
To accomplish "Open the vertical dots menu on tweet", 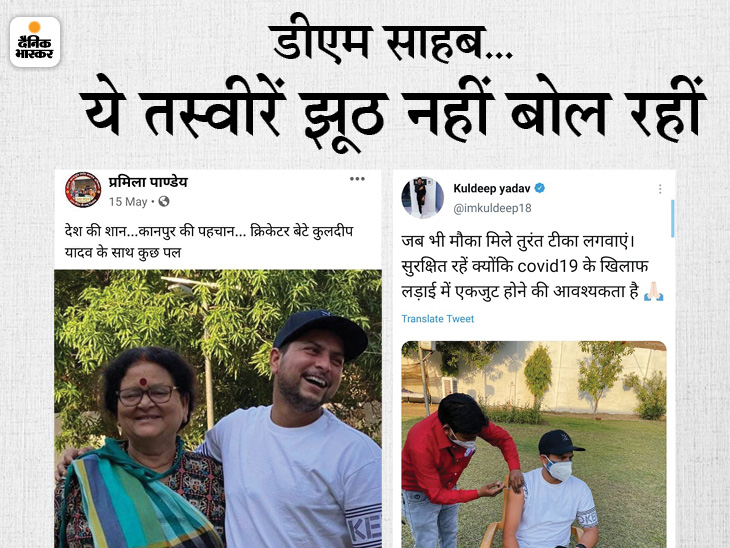I will tap(660, 189).
